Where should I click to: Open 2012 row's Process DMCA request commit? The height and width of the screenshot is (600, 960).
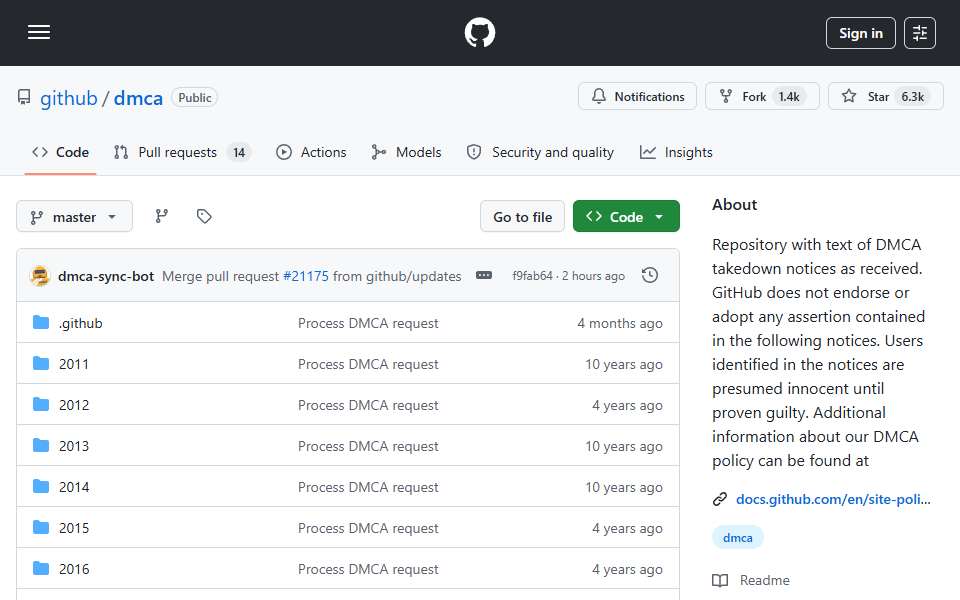[368, 405]
